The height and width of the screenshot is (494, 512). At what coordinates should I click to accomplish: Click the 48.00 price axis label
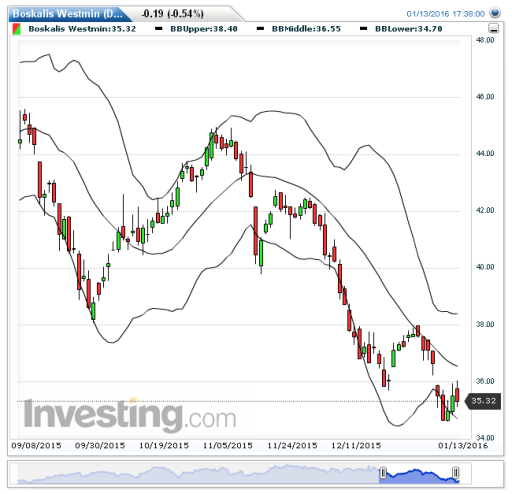[x=485, y=40]
